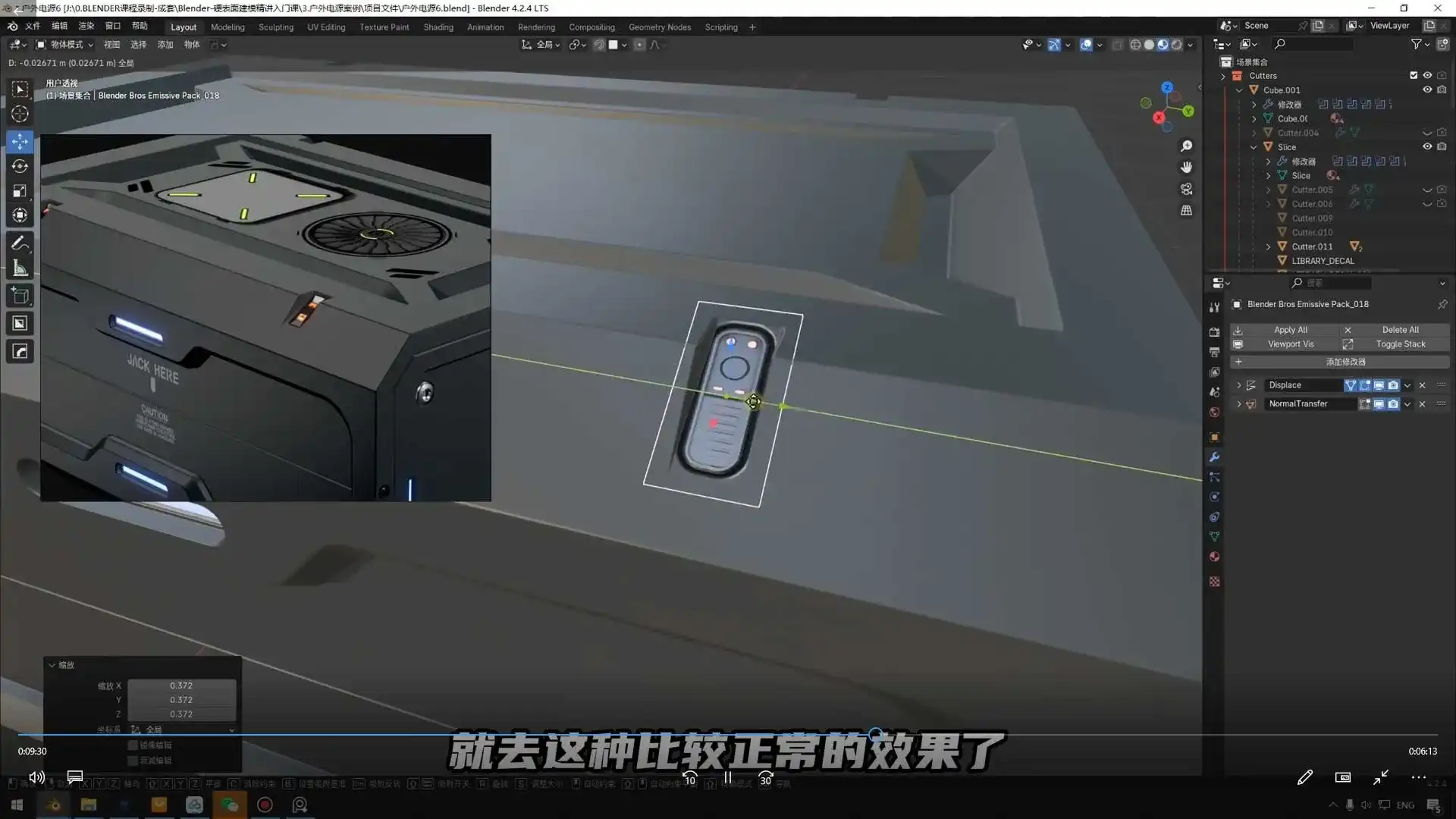This screenshot has width=1456, height=819.
Task: Select the Move tool in the toolbar
Action: point(20,141)
